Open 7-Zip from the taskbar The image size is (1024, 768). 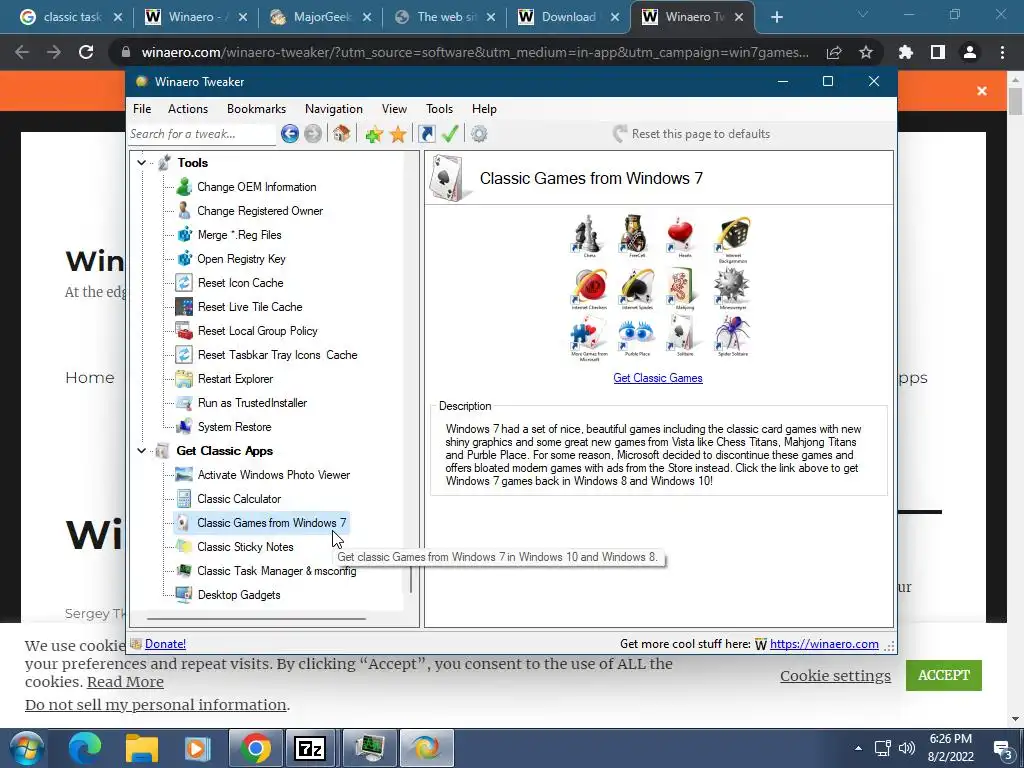point(310,748)
